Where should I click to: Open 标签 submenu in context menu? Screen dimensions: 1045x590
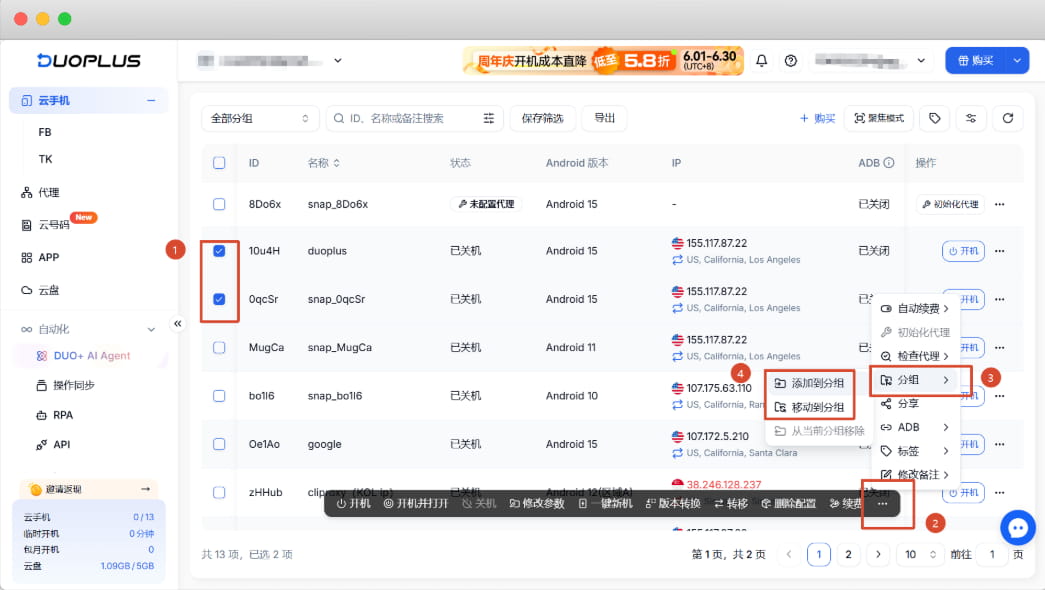[914, 451]
